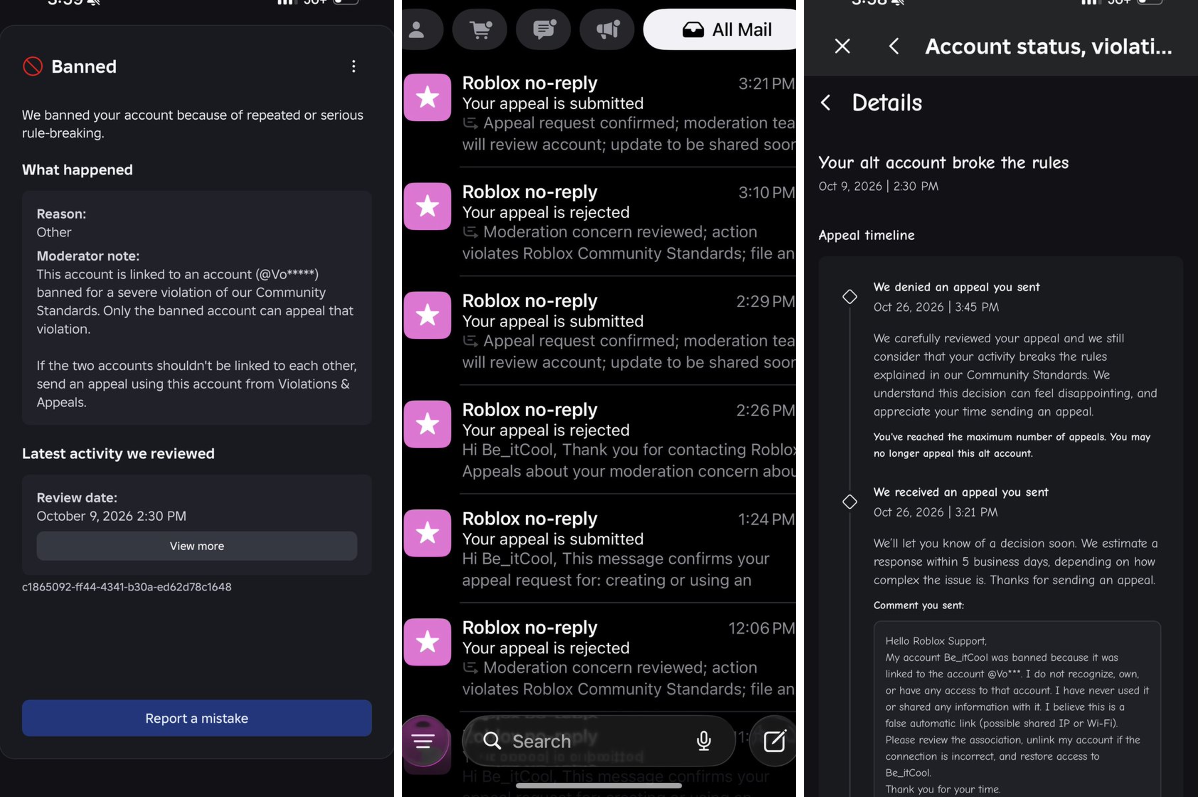
Task: Tap star avatar of the 2:29 PM email
Action: 427,315
